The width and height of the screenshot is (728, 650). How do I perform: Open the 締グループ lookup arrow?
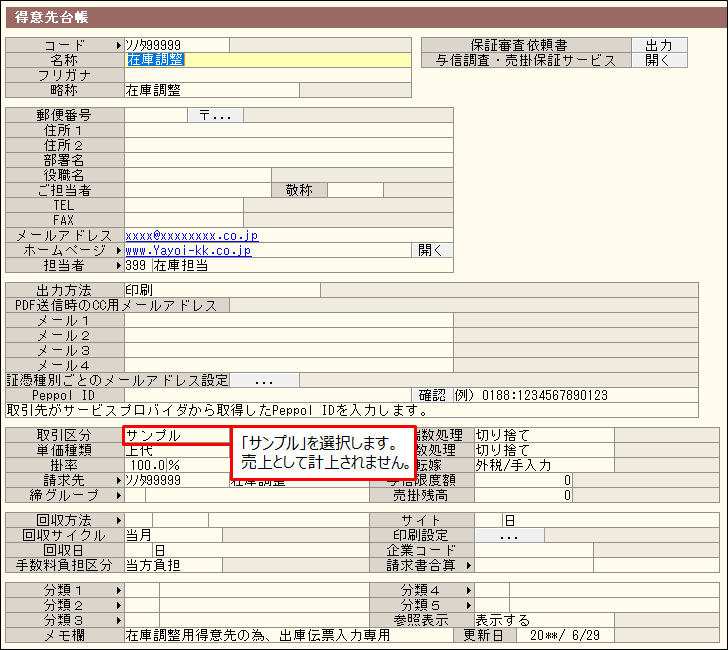click(119, 495)
